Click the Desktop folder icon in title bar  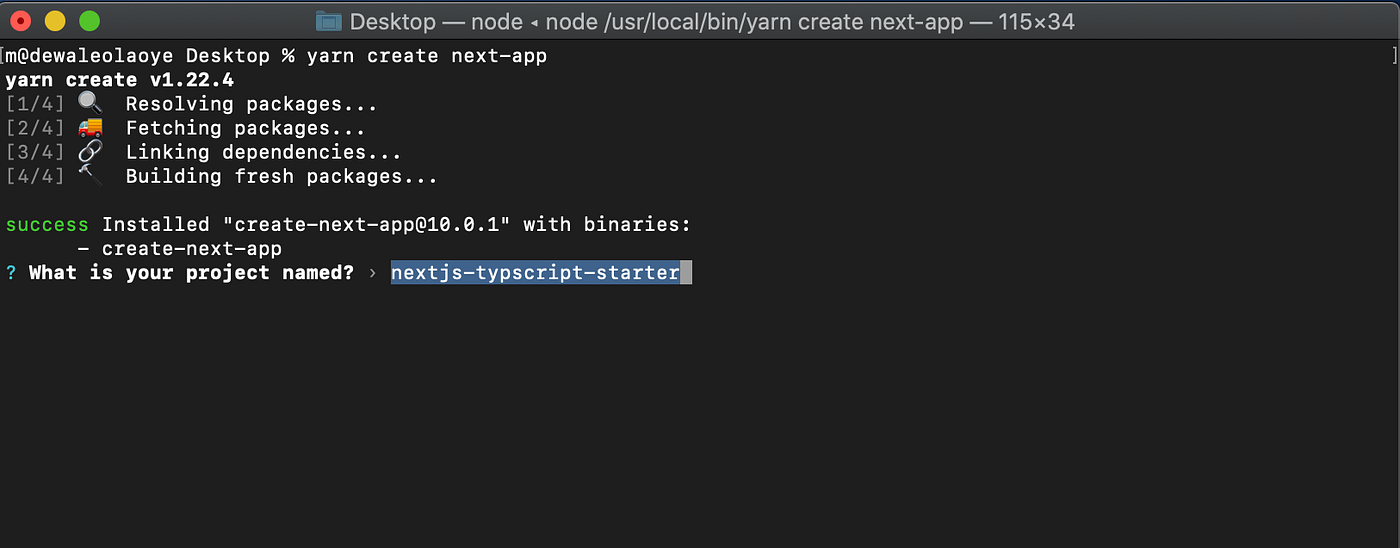tap(328, 21)
